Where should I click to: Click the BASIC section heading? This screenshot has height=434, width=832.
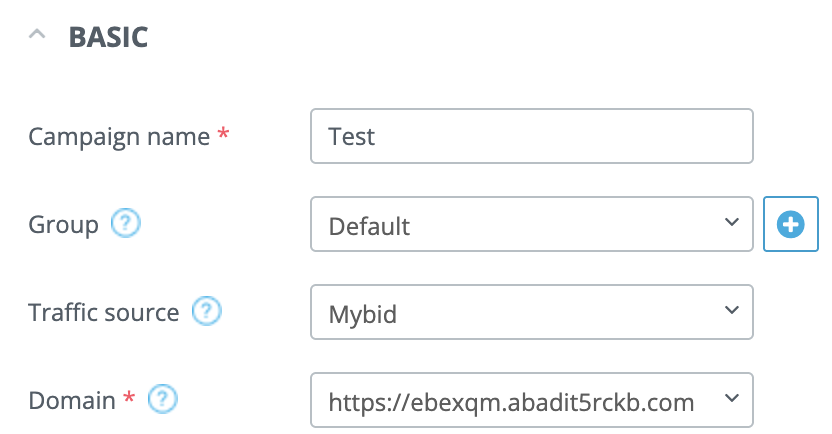(108, 38)
